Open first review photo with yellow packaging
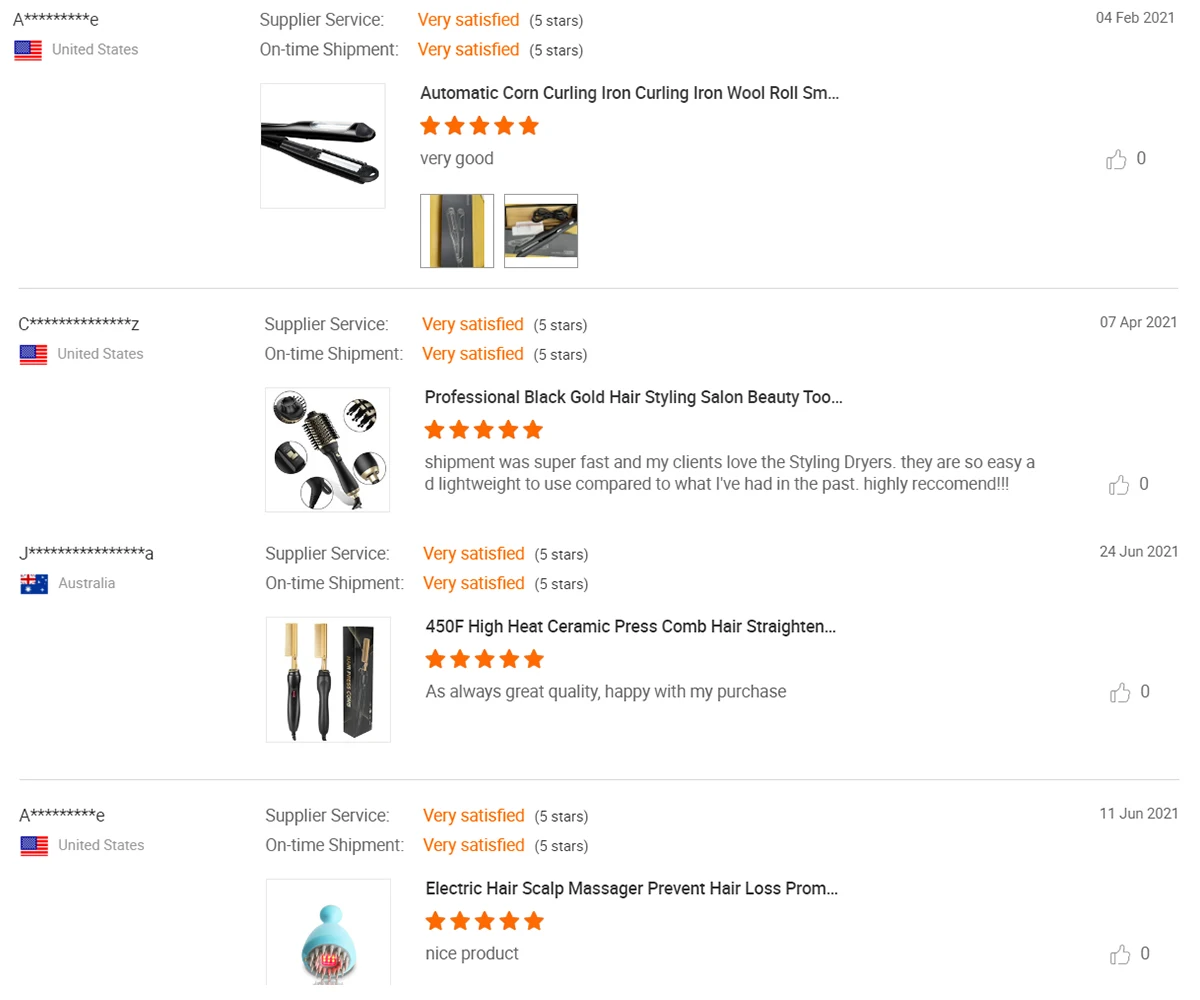 point(457,231)
